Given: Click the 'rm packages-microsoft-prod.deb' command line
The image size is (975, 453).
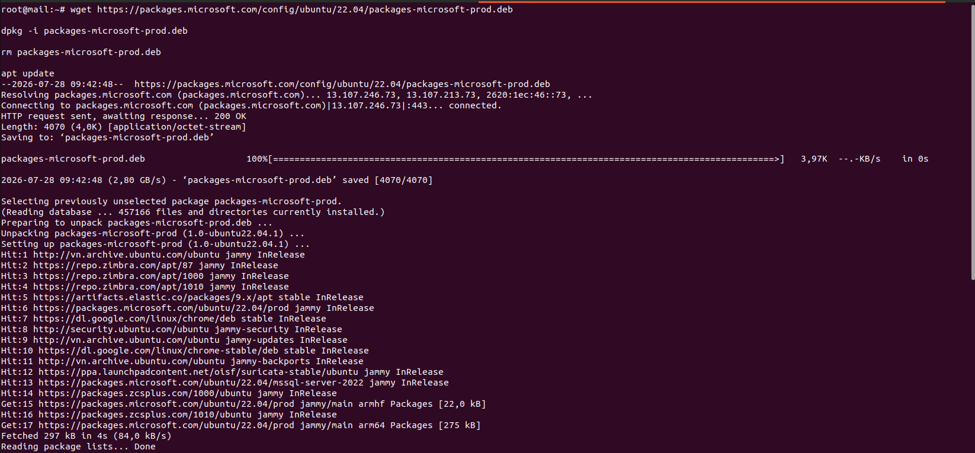Looking at the screenshot, I should (x=81, y=52).
